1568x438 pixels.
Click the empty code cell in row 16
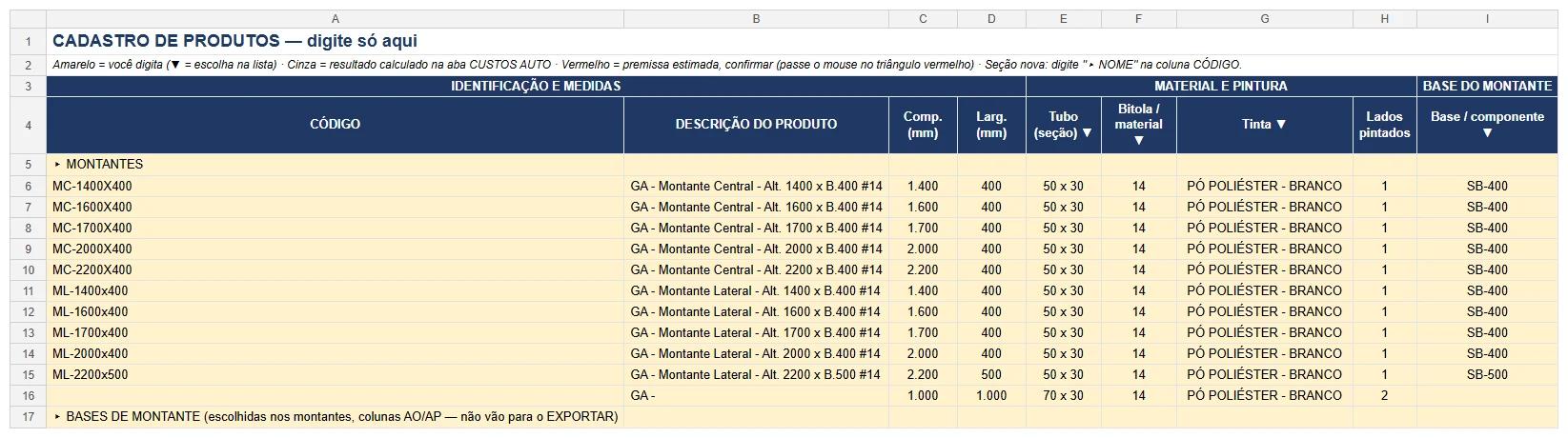pyautogui.click(x=335, y=395)
